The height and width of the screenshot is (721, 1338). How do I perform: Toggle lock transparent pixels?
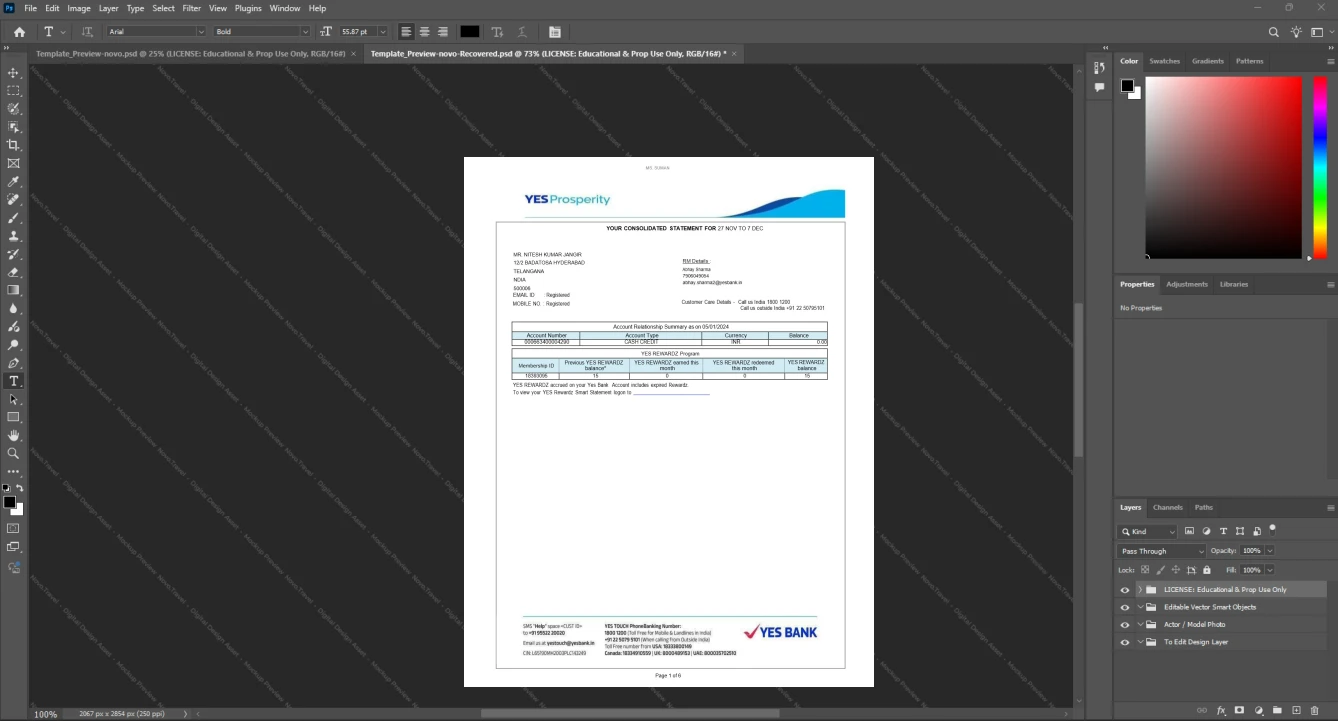tap(1145, 570)
